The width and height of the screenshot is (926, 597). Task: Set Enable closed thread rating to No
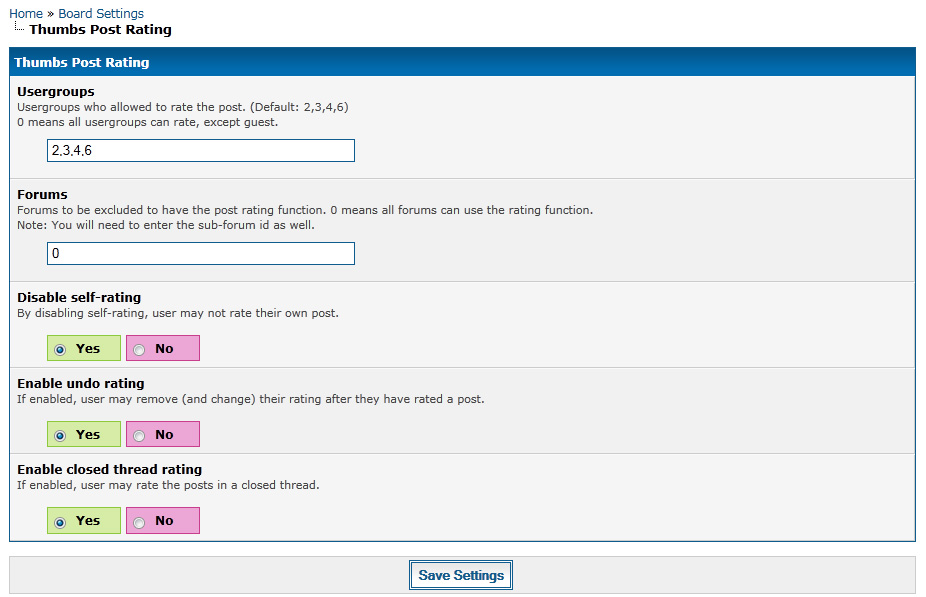pos(140,521)
